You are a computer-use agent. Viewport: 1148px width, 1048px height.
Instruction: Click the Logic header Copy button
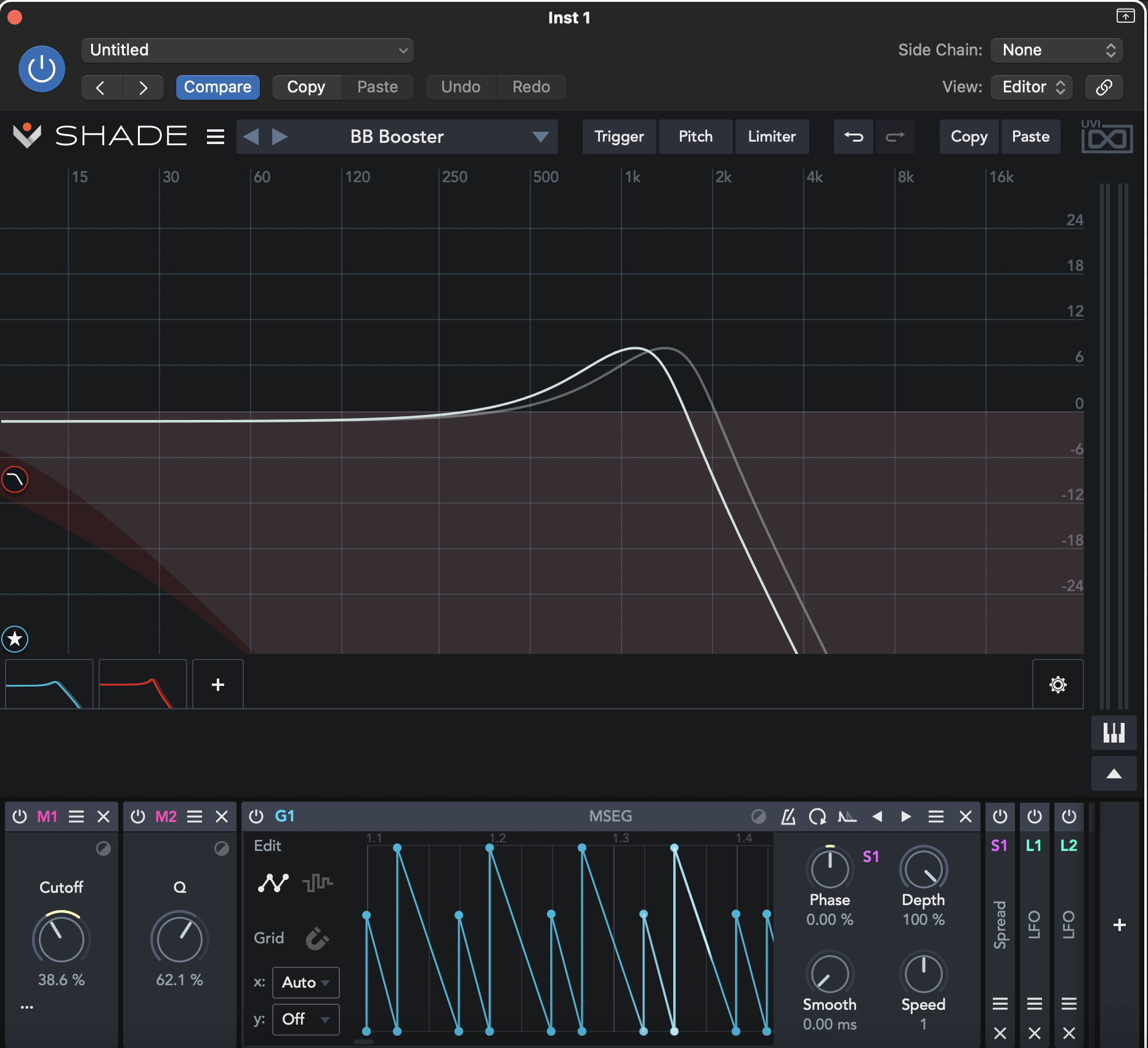306,87
